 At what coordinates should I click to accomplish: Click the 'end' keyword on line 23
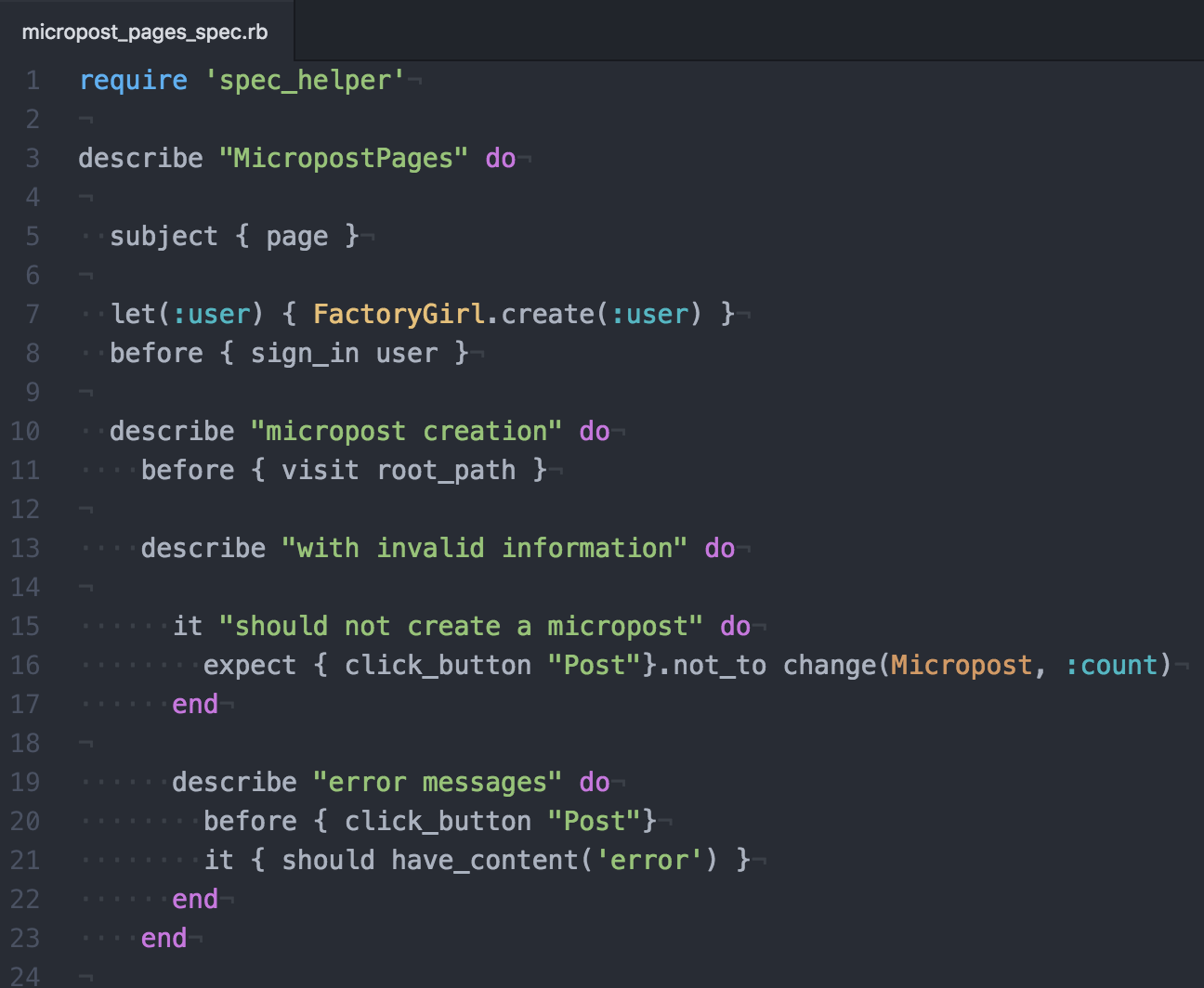(x=164, y=939)
